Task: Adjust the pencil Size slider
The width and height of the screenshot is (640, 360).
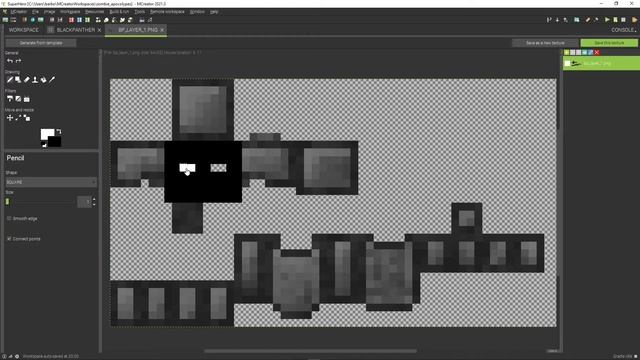Action: pos(41,202)
